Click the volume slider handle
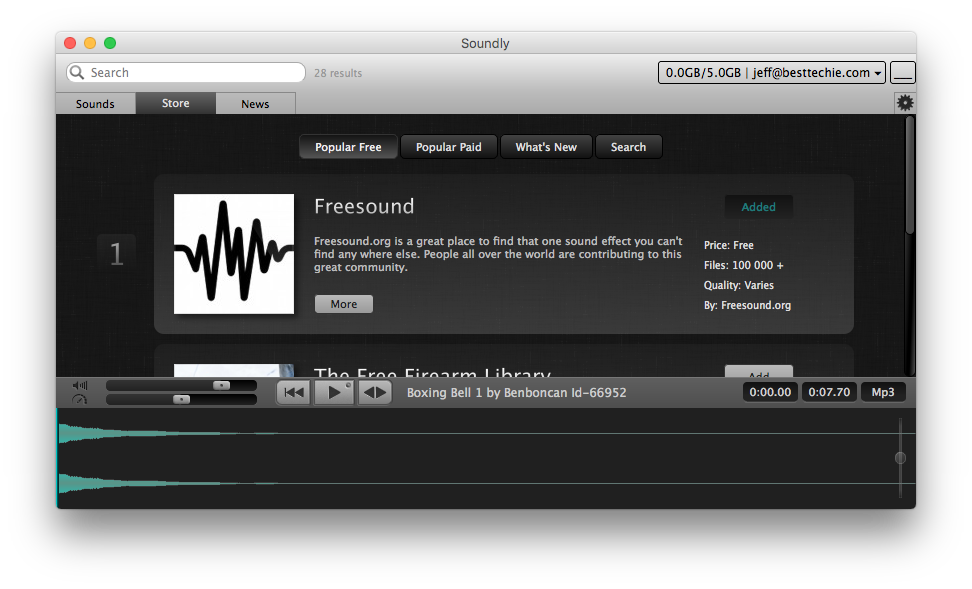 pos(221,385)
